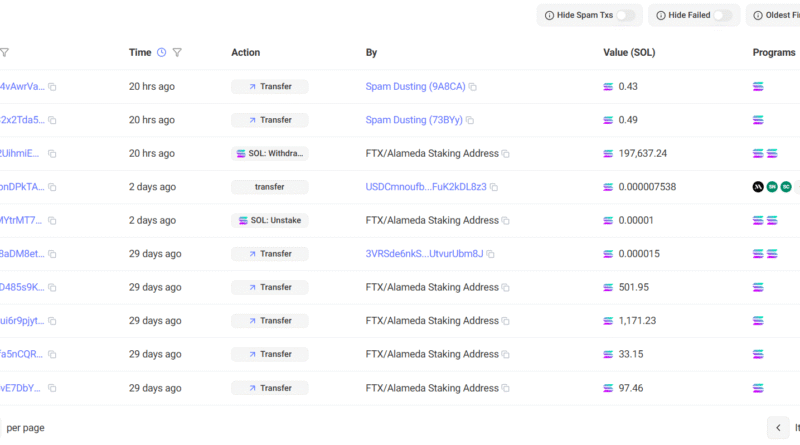Click the Value (SOL) column header
This screenshot has height=445, width=800.
click(636, 52)
